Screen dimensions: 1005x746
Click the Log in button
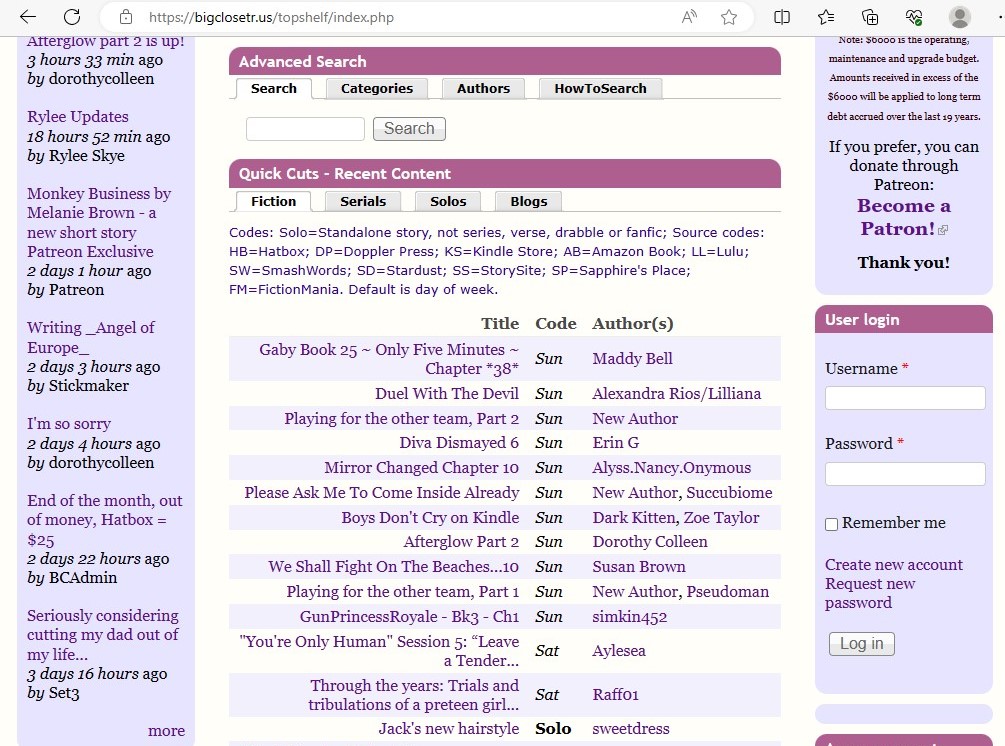point(861,643)
